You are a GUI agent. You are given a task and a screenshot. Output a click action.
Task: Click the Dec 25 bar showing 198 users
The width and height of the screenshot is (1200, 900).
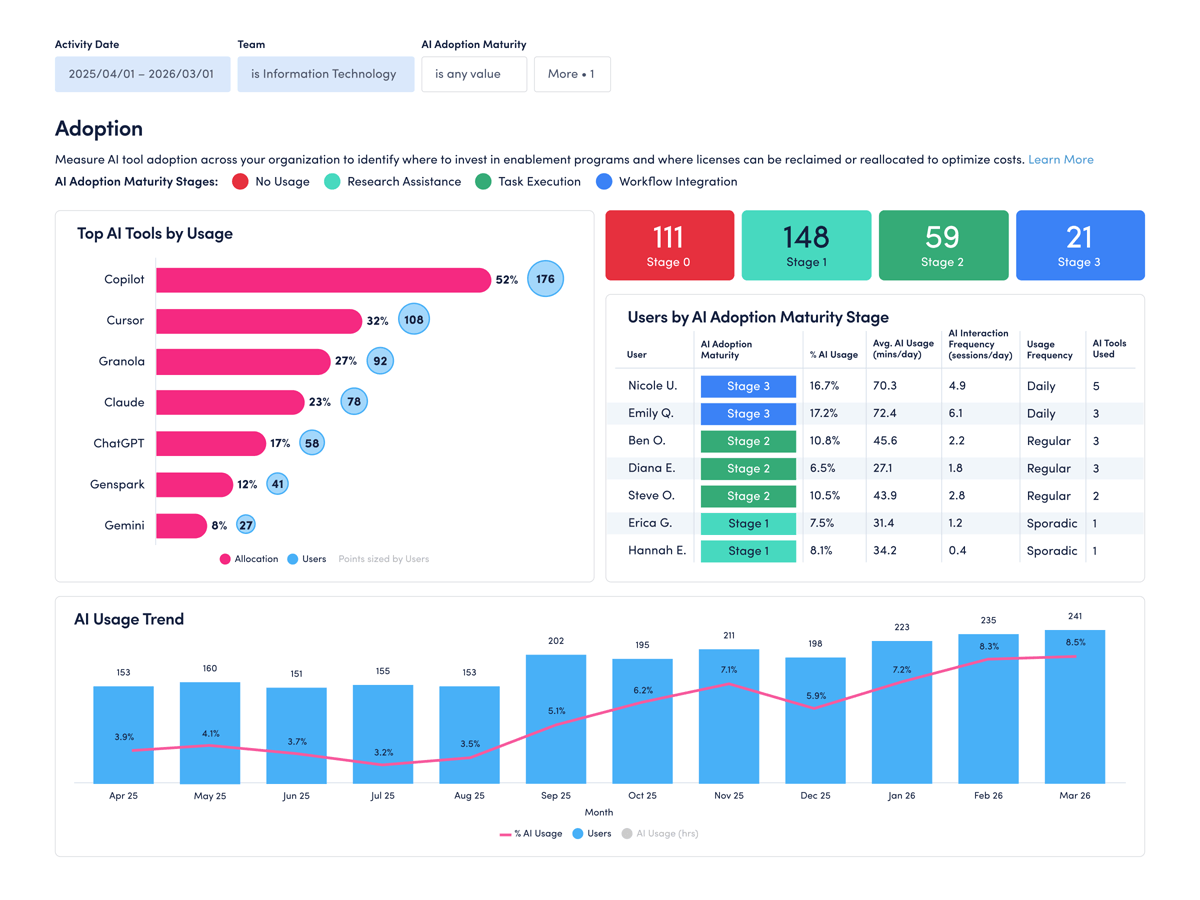tap(816, 720)
